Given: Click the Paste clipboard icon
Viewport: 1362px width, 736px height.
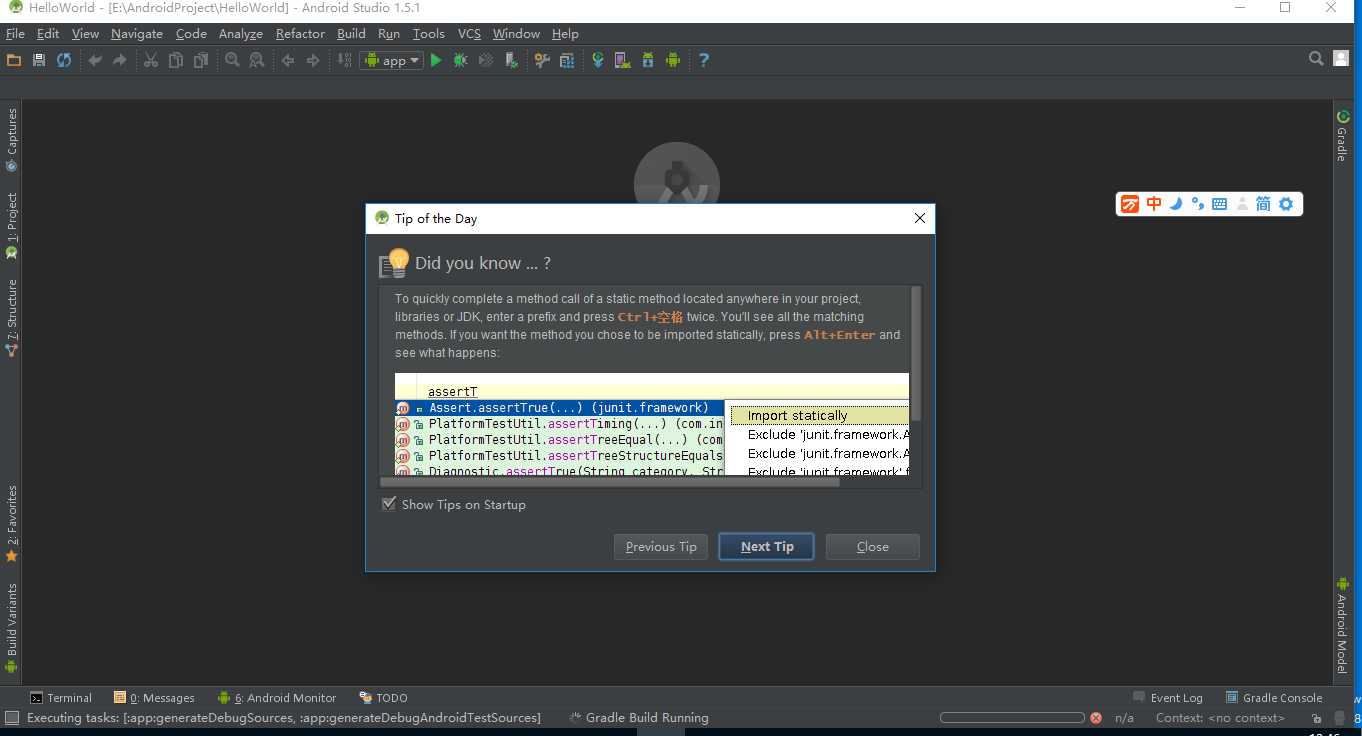Looking at the screenshot, I should [201, 60].
